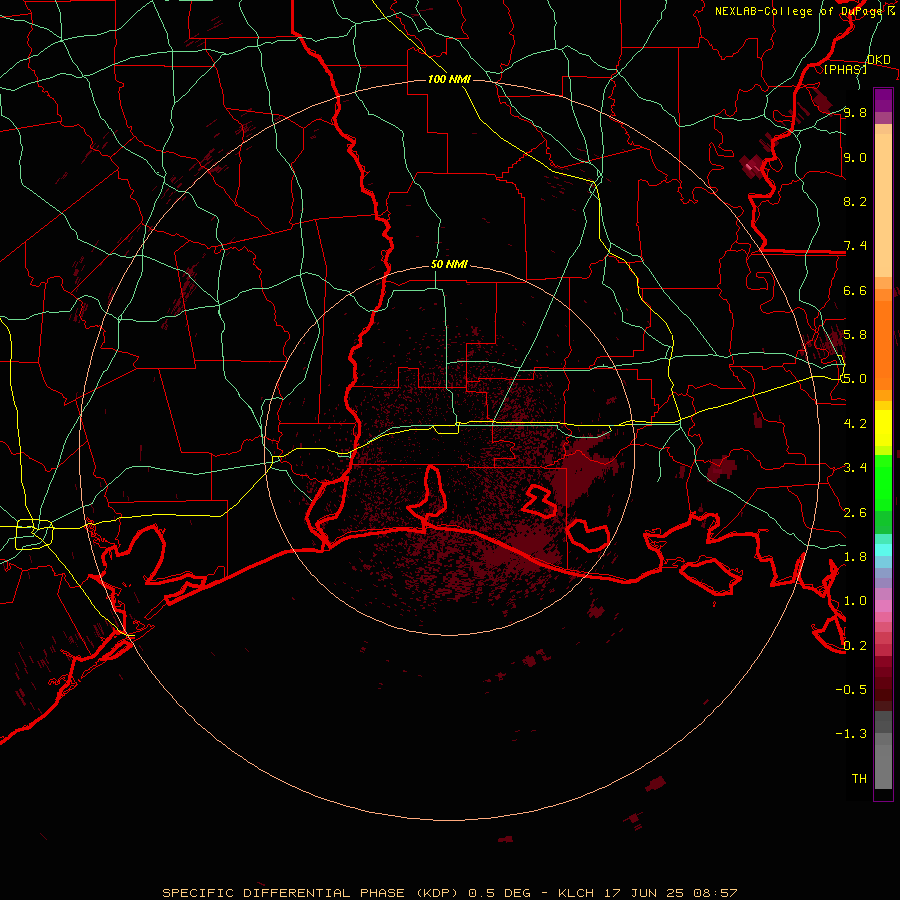Viewport: 900px width, 900px height.
Task: Click the cyan band of the color bar
Action: coord(883,550)
